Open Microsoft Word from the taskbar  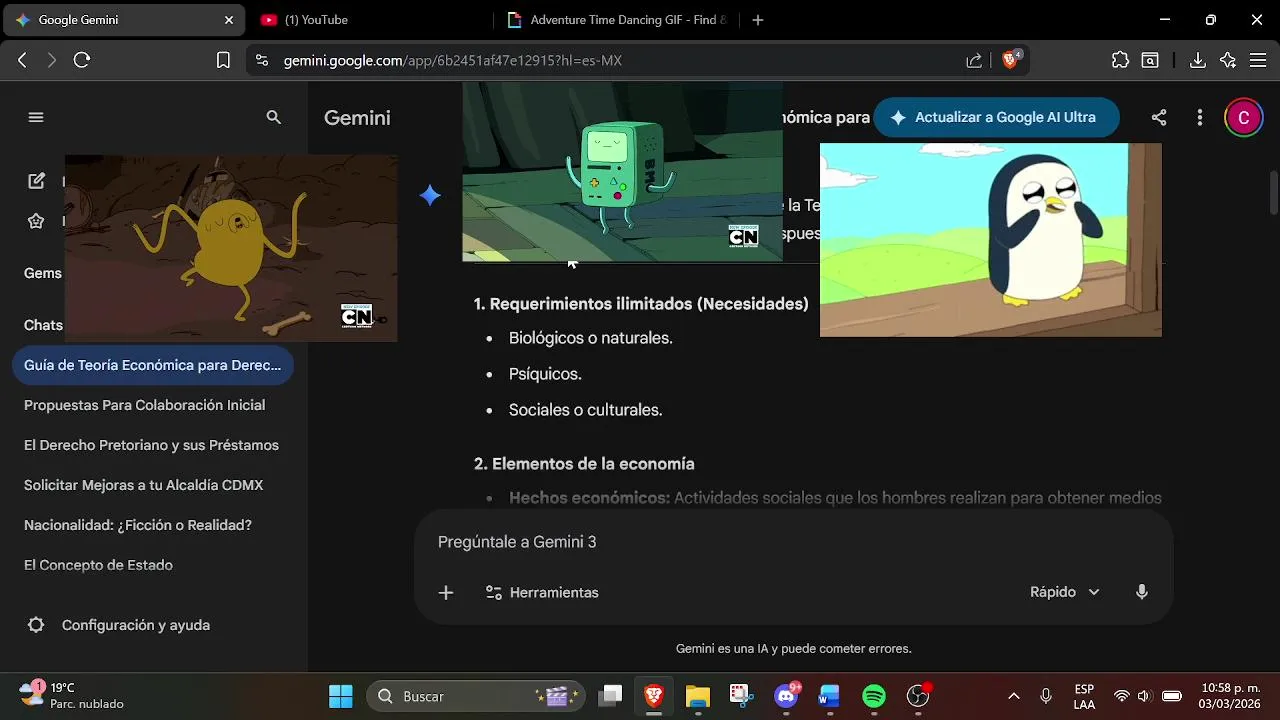point(829,696)
